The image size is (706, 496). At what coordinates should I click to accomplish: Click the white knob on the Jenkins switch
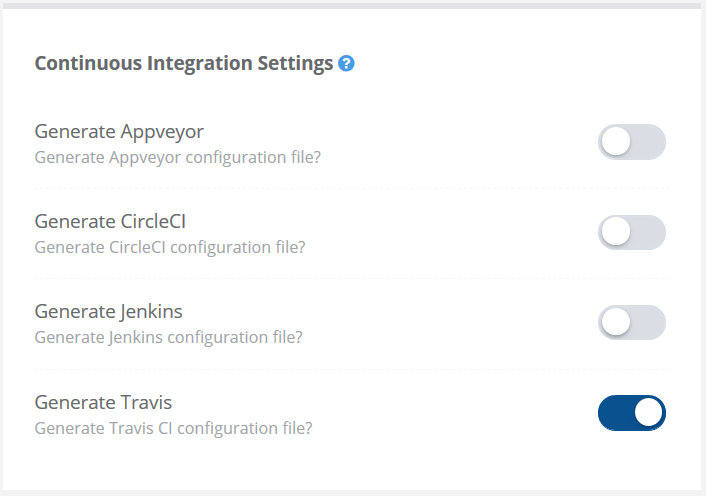pyautogui.click(x=616, y=322)
